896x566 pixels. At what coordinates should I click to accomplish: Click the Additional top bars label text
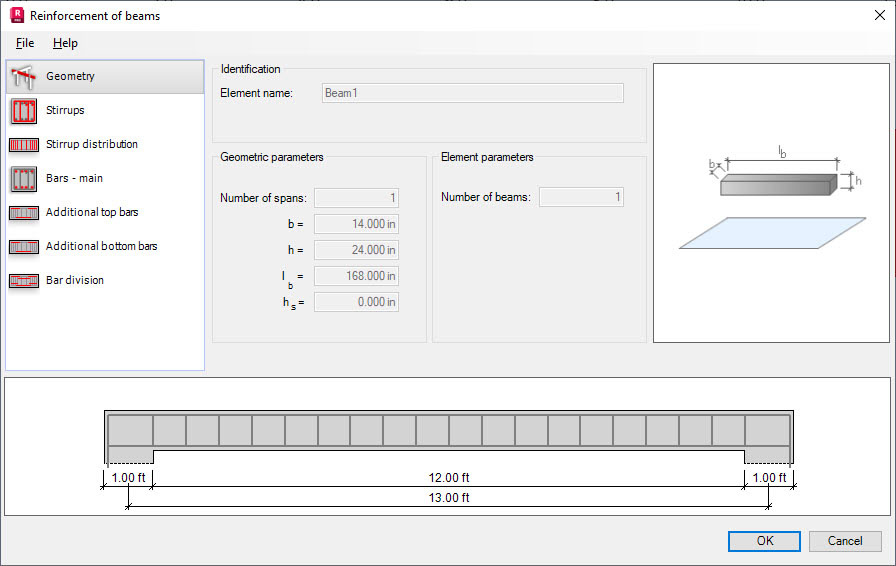tap(92, 212)
